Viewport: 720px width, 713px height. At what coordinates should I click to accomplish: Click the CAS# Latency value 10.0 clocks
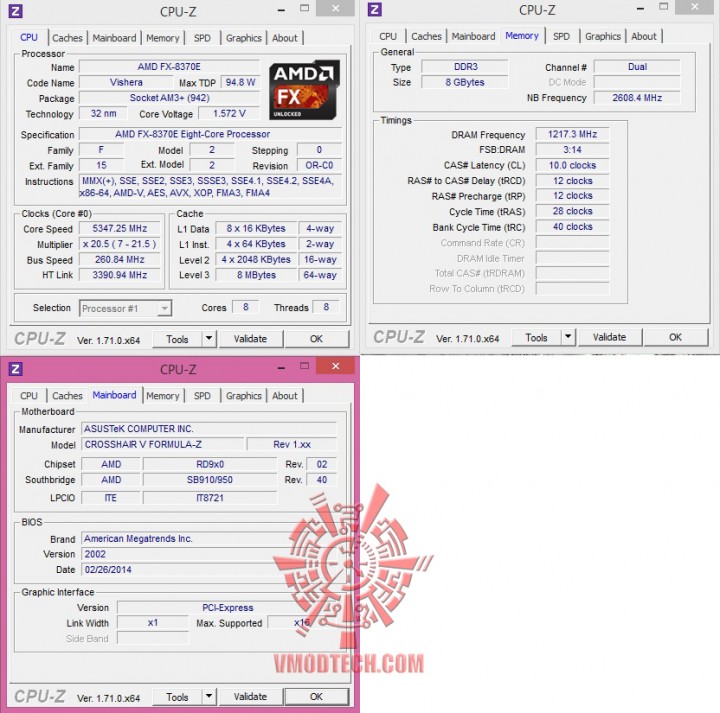(x=572, y=165)
